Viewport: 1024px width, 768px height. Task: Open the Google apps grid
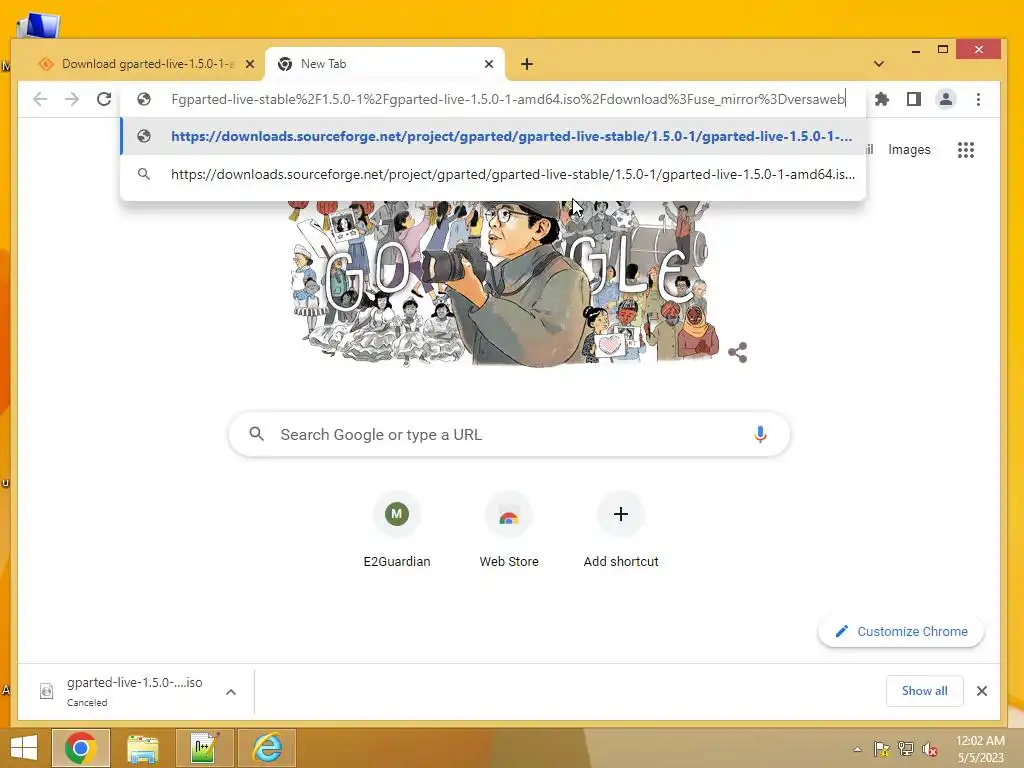(x=966, y=150)
